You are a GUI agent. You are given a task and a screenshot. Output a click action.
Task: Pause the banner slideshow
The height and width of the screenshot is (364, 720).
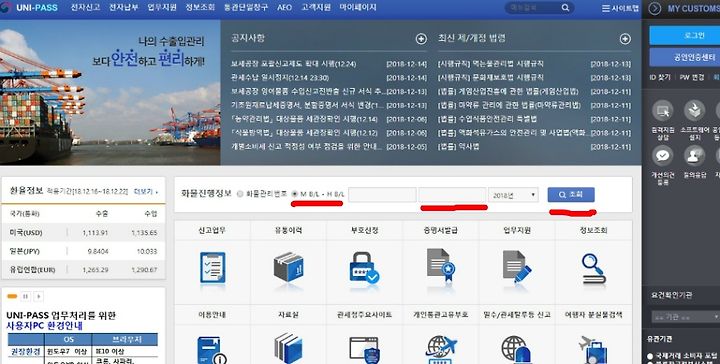26,297
